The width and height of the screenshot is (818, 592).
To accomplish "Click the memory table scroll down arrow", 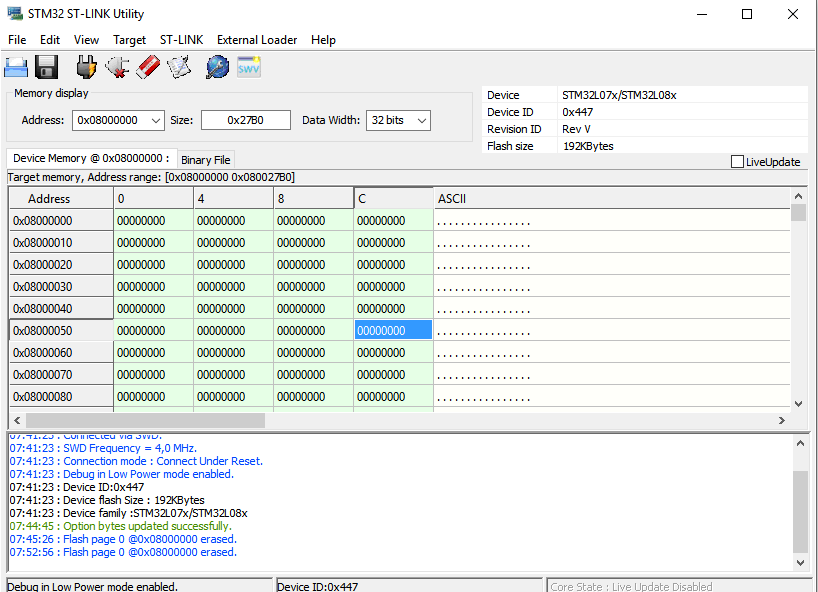I will point(798,404).
